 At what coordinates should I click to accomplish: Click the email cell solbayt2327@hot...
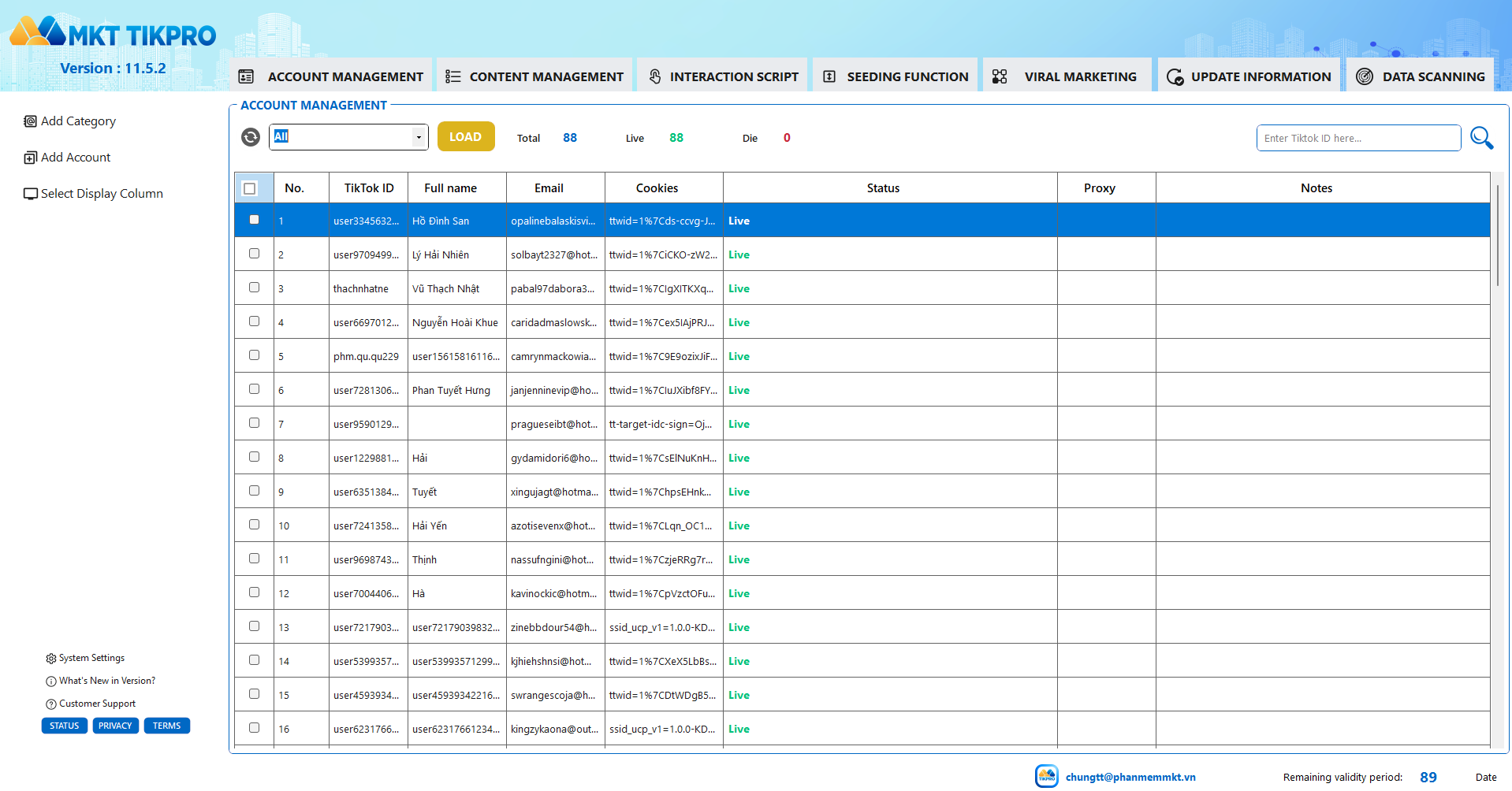pos(555,254)
